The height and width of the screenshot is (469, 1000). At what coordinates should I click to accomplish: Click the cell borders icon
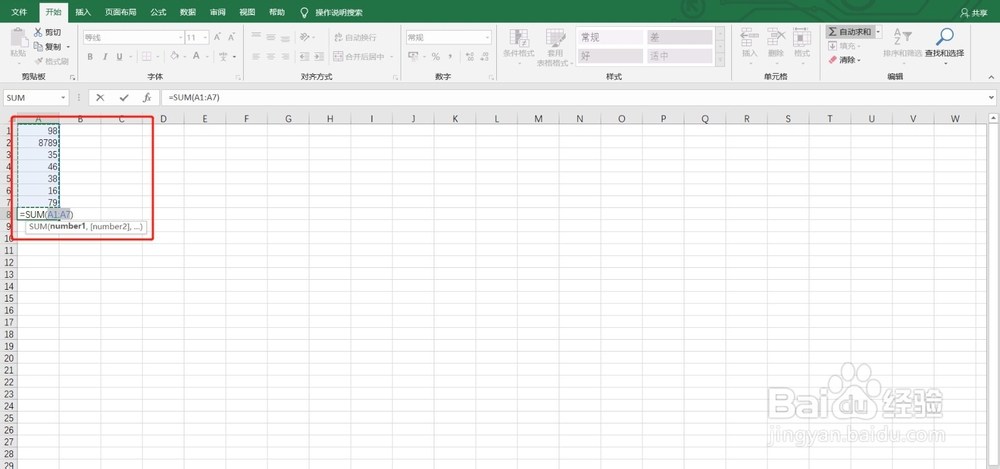(146, 57)
